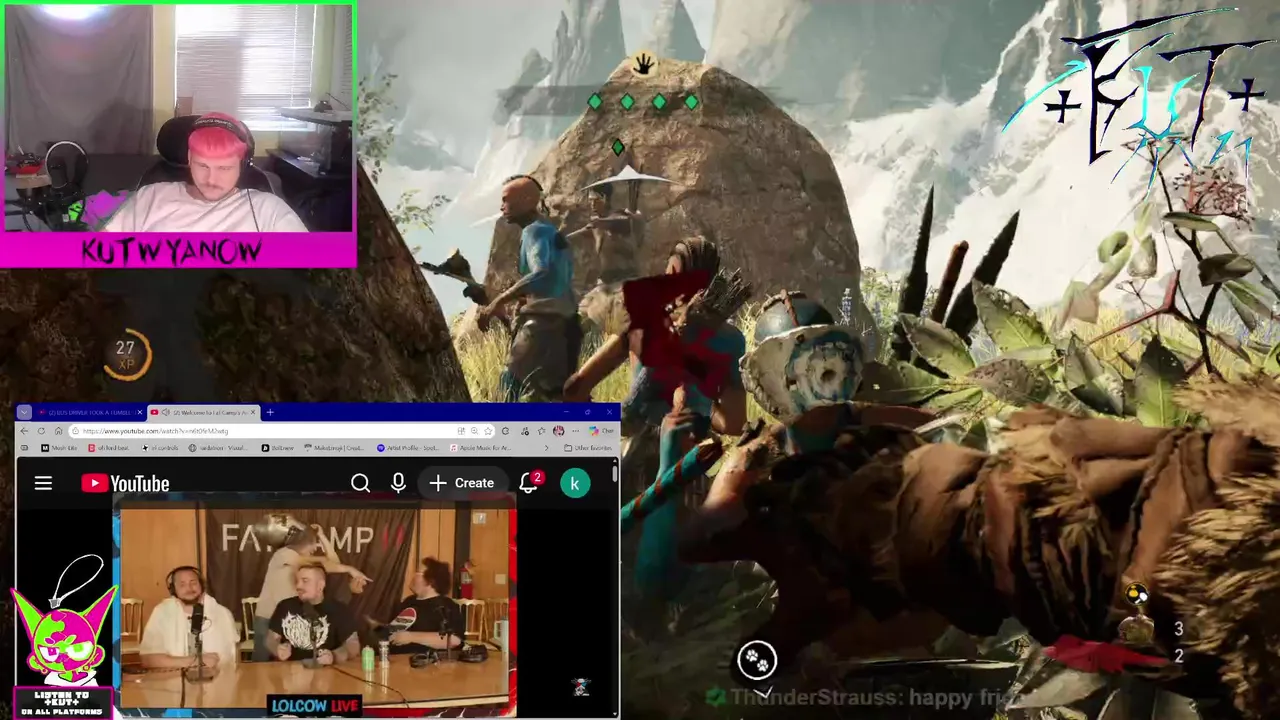Open the zoom magnifier in address bar

point(474,431)
